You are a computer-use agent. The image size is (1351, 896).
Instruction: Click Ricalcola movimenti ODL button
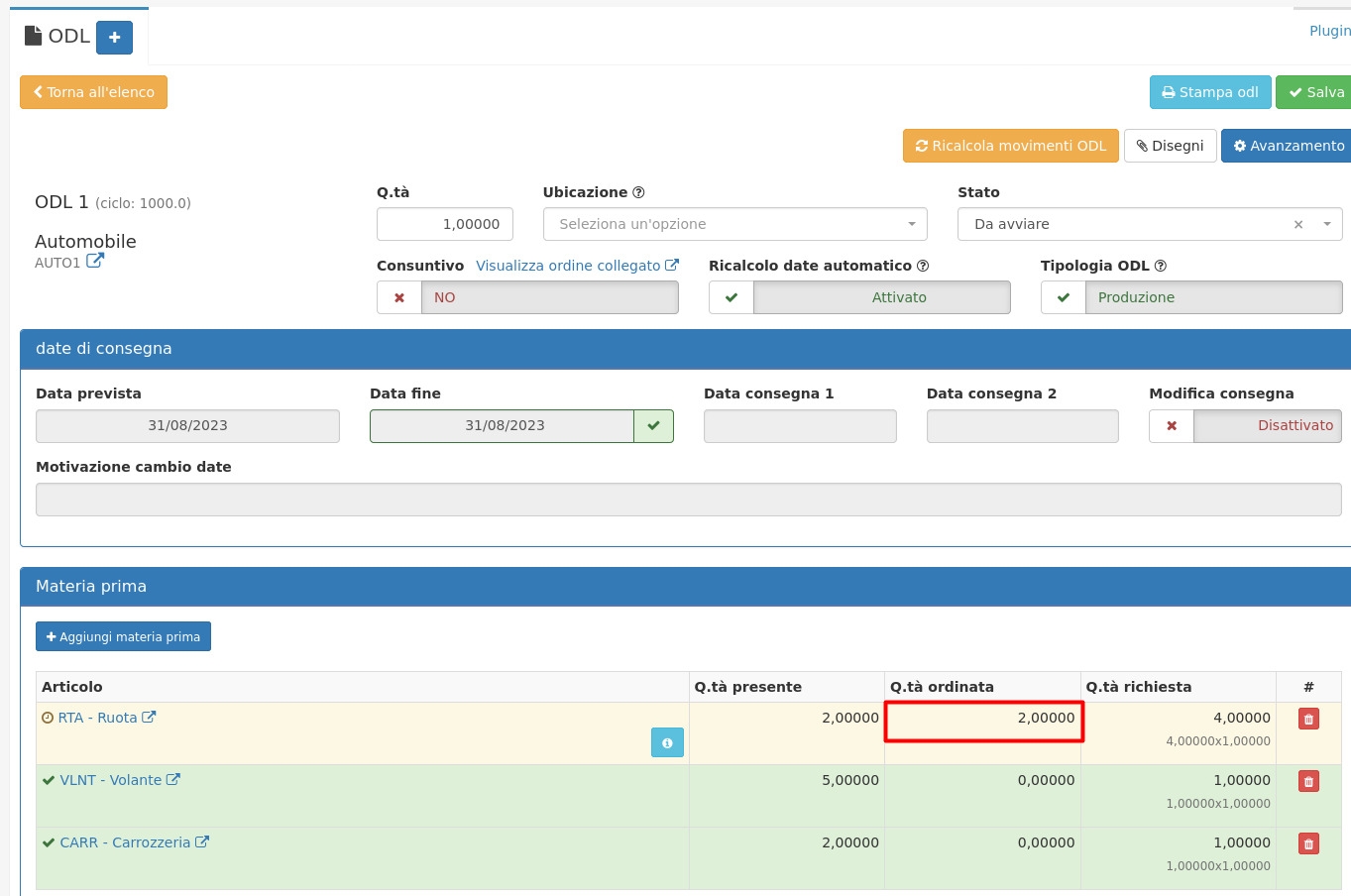pos(1010,146)
